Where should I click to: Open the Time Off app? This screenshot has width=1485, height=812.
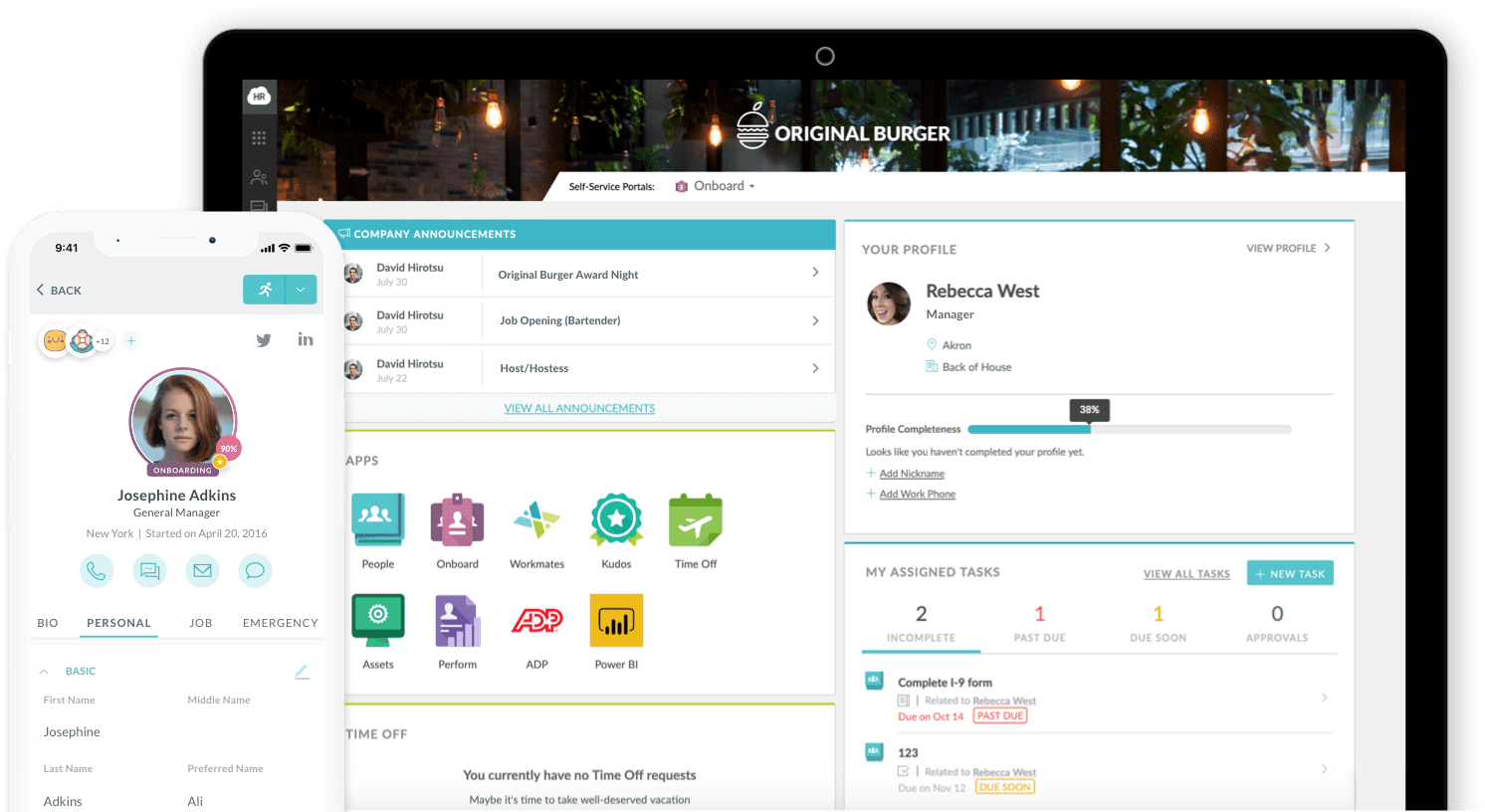pos(695,518)
